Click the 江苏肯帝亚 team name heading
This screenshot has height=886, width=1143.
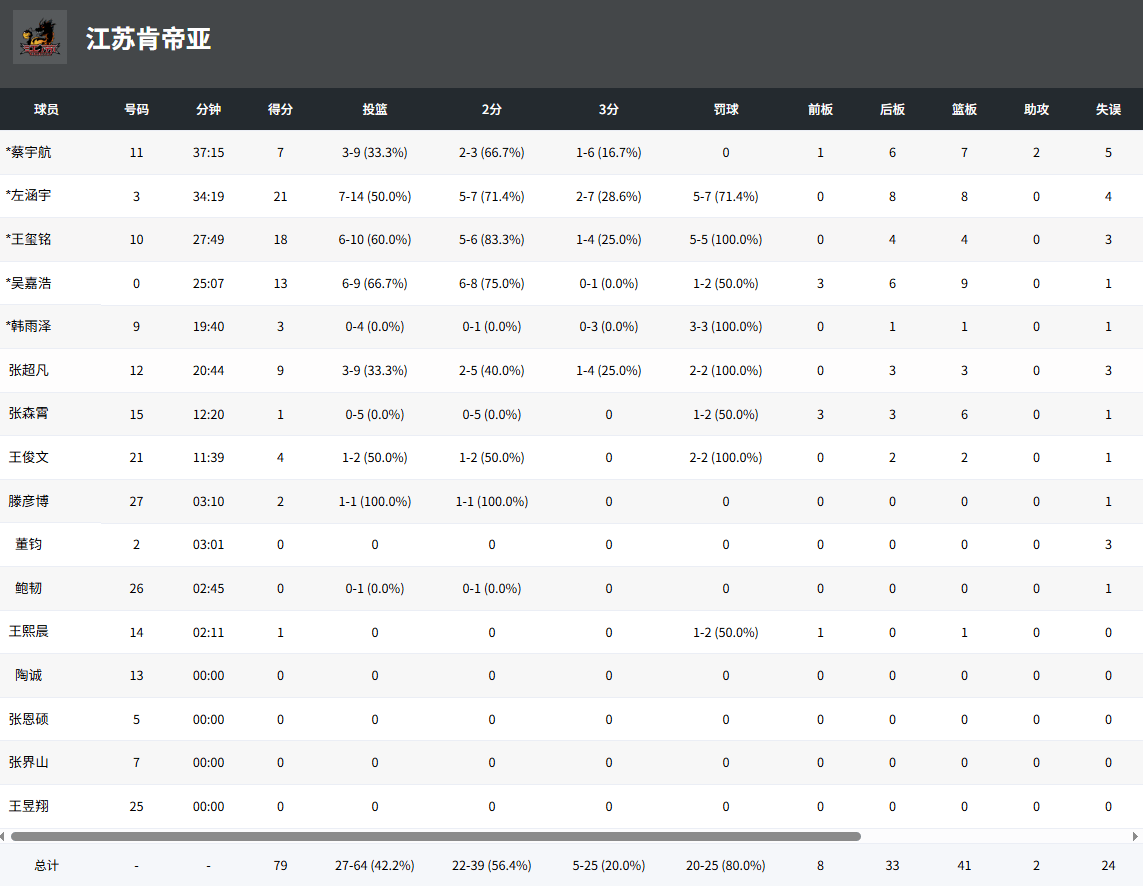point(148,39)
